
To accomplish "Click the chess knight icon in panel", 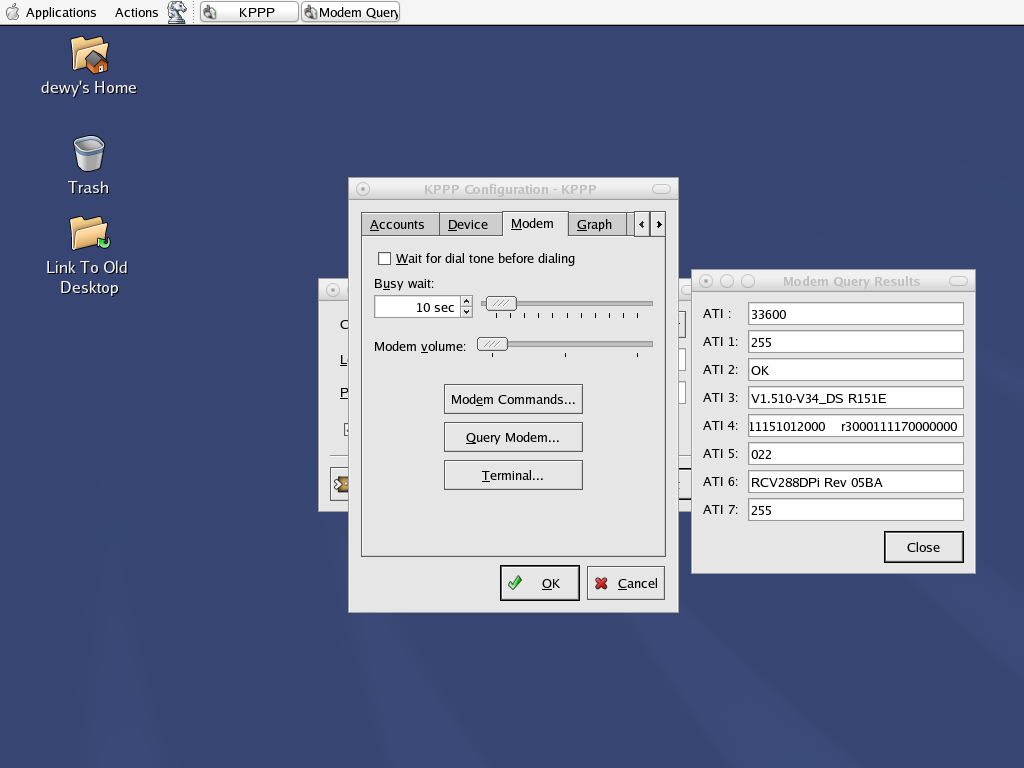I will [x=177, y=12].
